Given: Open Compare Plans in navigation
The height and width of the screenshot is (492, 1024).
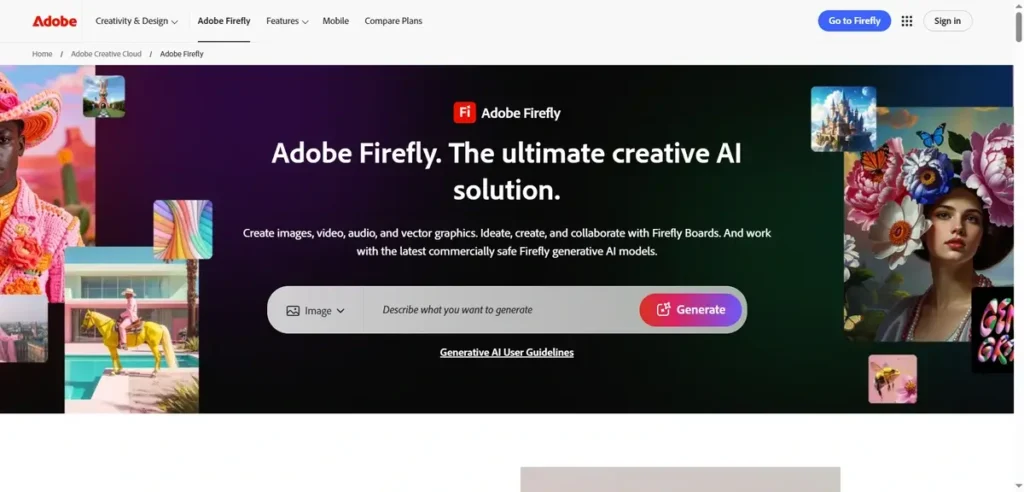Looking at the screenshot, I should pos(393,21).
